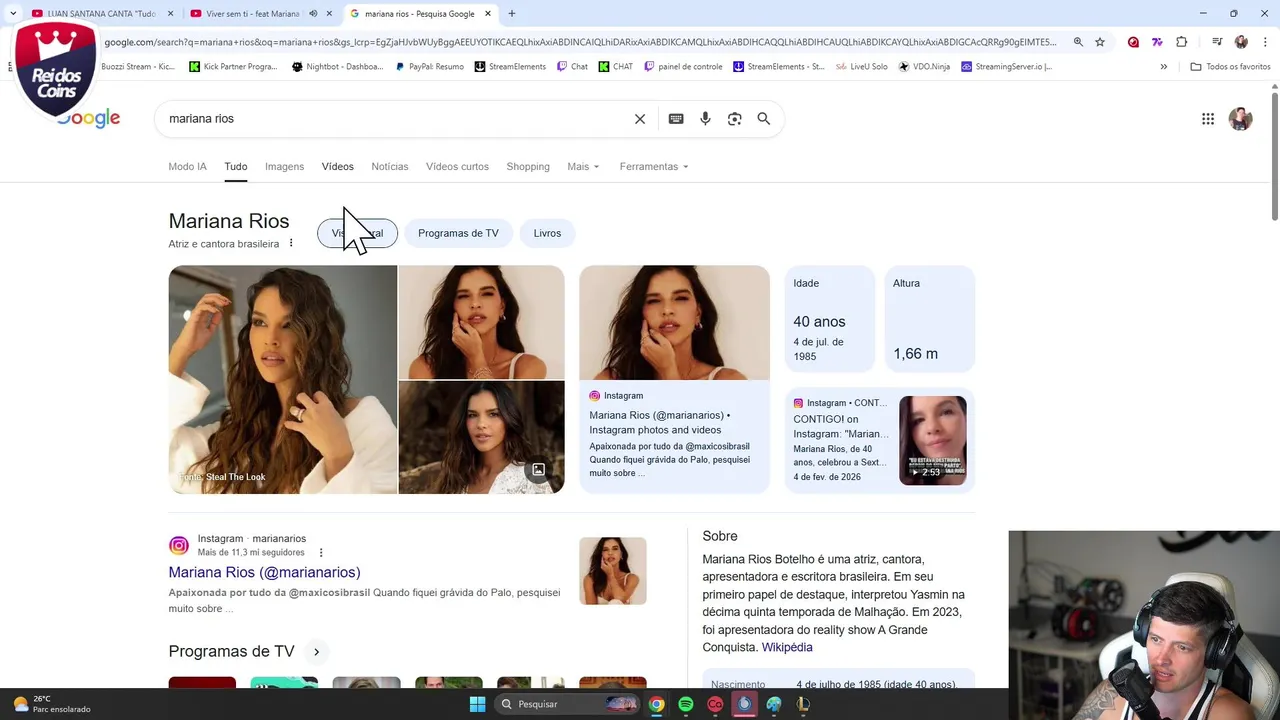Expand the Programas de TV section arrow
The width and height of the screenshot is (1280, 720).
[x=316, y=652]
